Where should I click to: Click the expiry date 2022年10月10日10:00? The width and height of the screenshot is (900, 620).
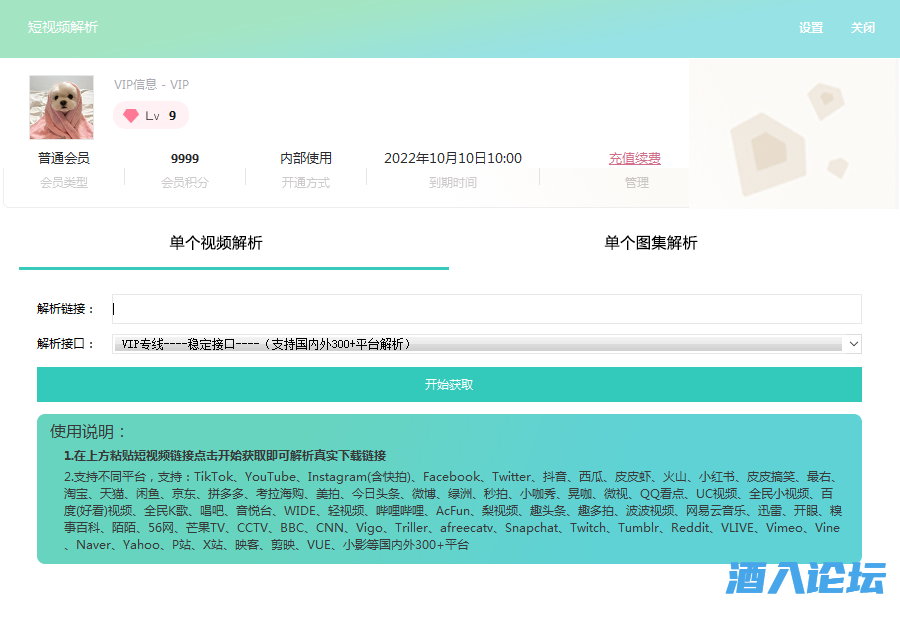coord(453,158)
